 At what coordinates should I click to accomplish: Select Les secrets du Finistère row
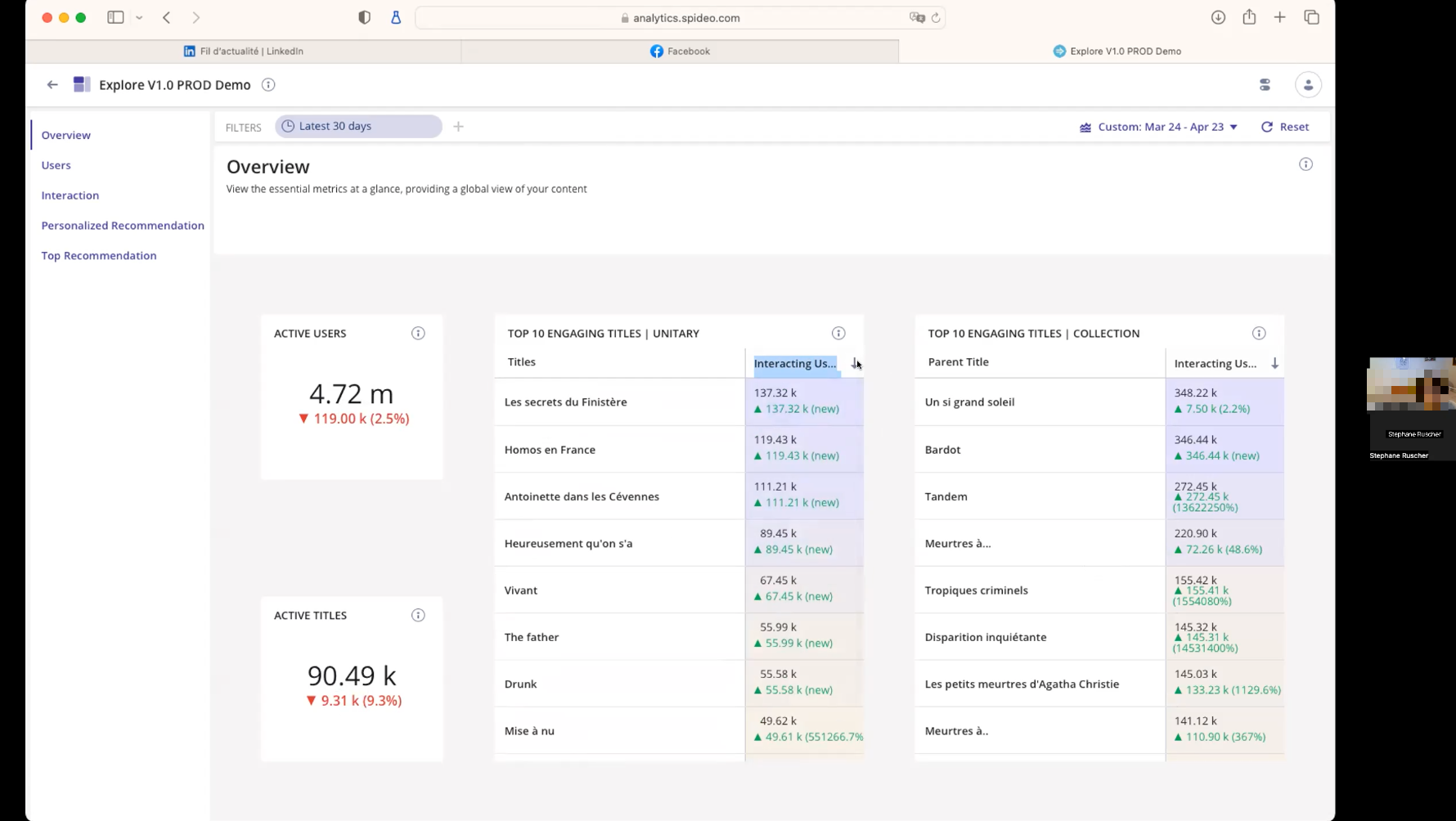coord(679,402)
